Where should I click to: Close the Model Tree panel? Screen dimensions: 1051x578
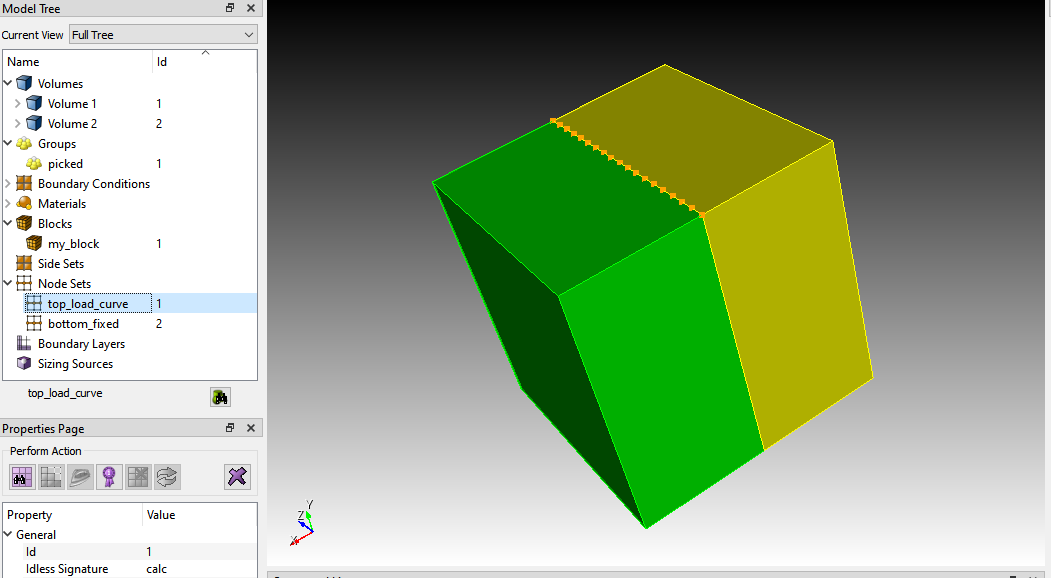pos(251,8)
